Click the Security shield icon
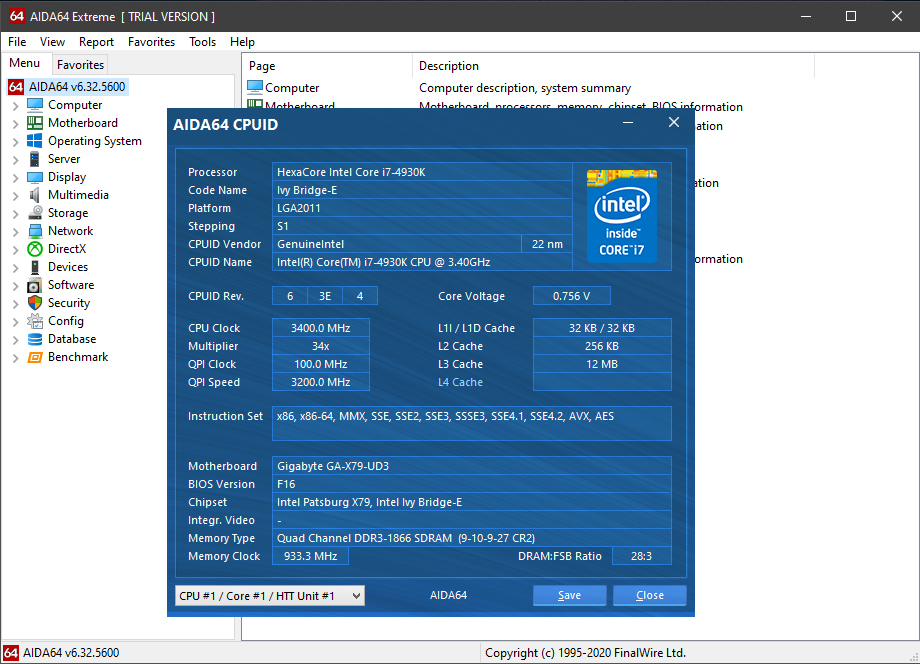The height and width of the screenshot is (664, 920). (35, 303)
